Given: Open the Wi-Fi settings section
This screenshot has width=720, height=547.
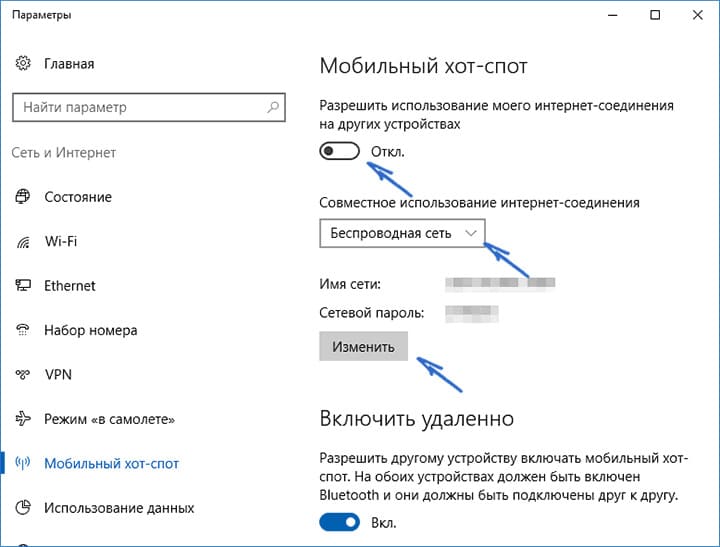Looking at the screenshot, I should (x=61, y=241).
